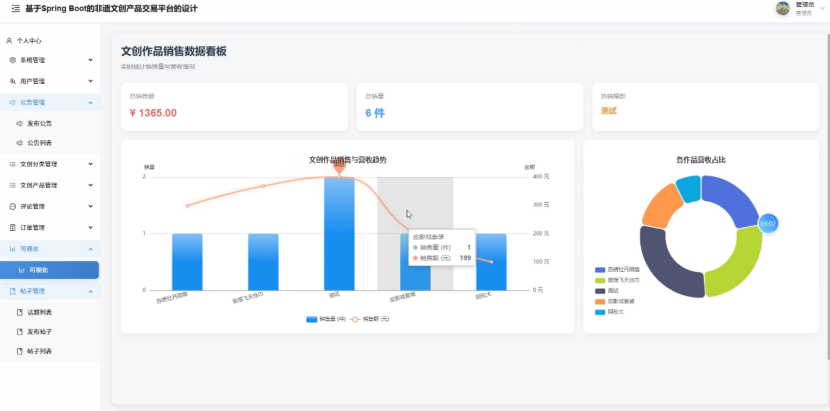Click the list icon beside 文创产品管理

(x=13, y=185)
